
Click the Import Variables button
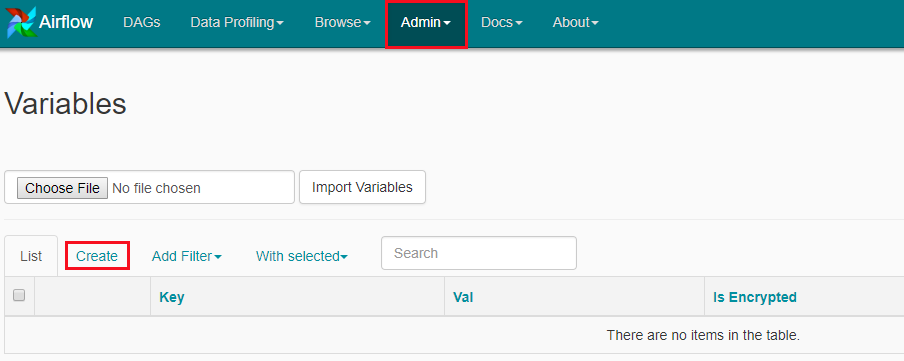pyautogui.click(x=362, y=187)
